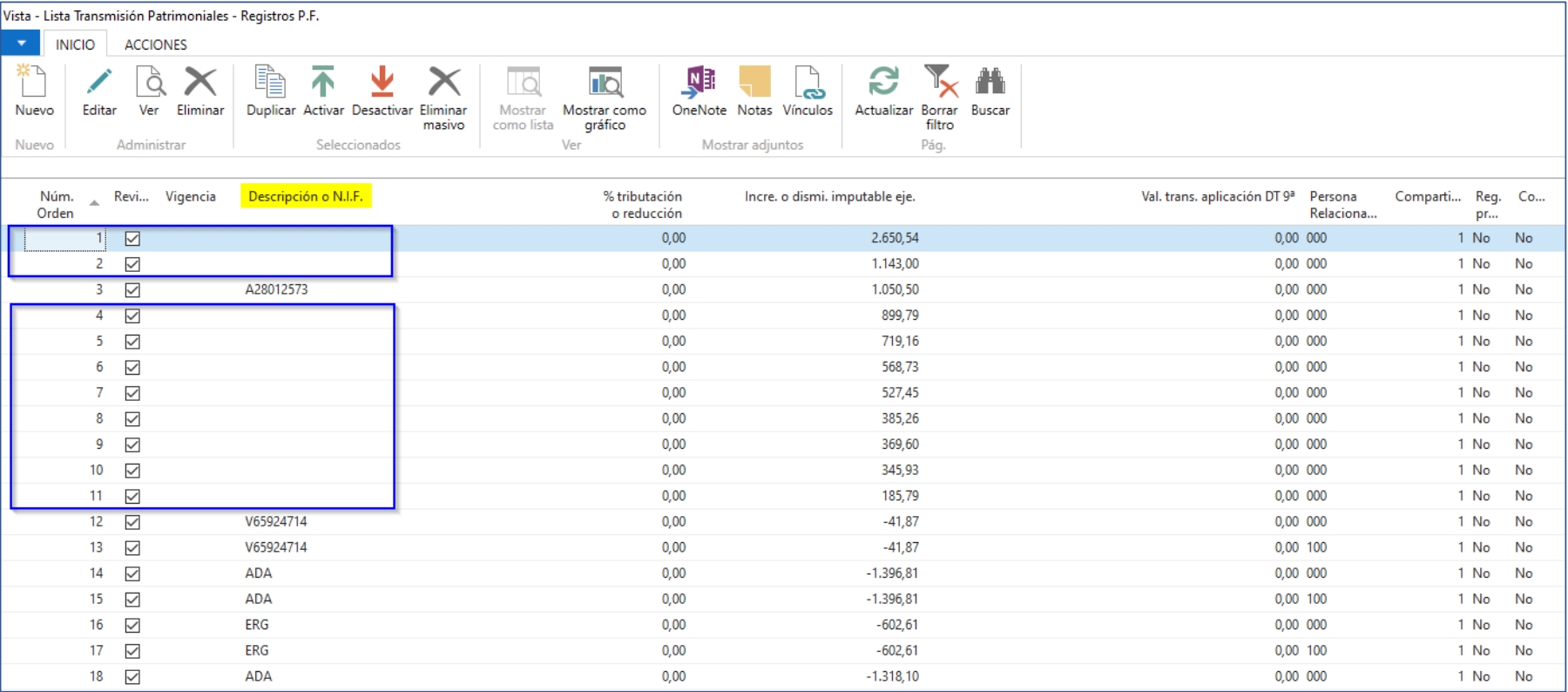The height and width of the screenshot is (692, 1568).
Task: Click Persona Relacionada 100 in row 17
Action: coord(1316,650)
